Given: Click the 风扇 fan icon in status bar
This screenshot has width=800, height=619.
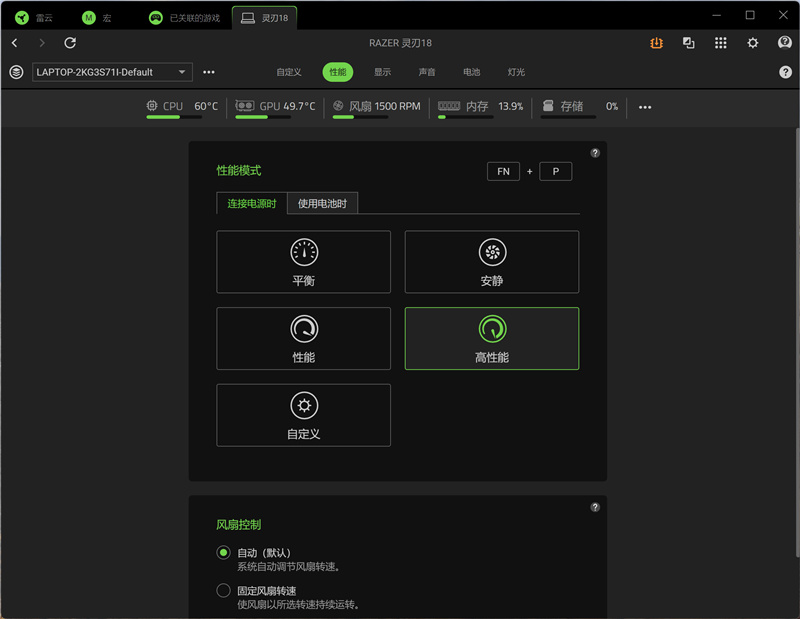Looking at the screenshot, I should (x=338, y=106).
